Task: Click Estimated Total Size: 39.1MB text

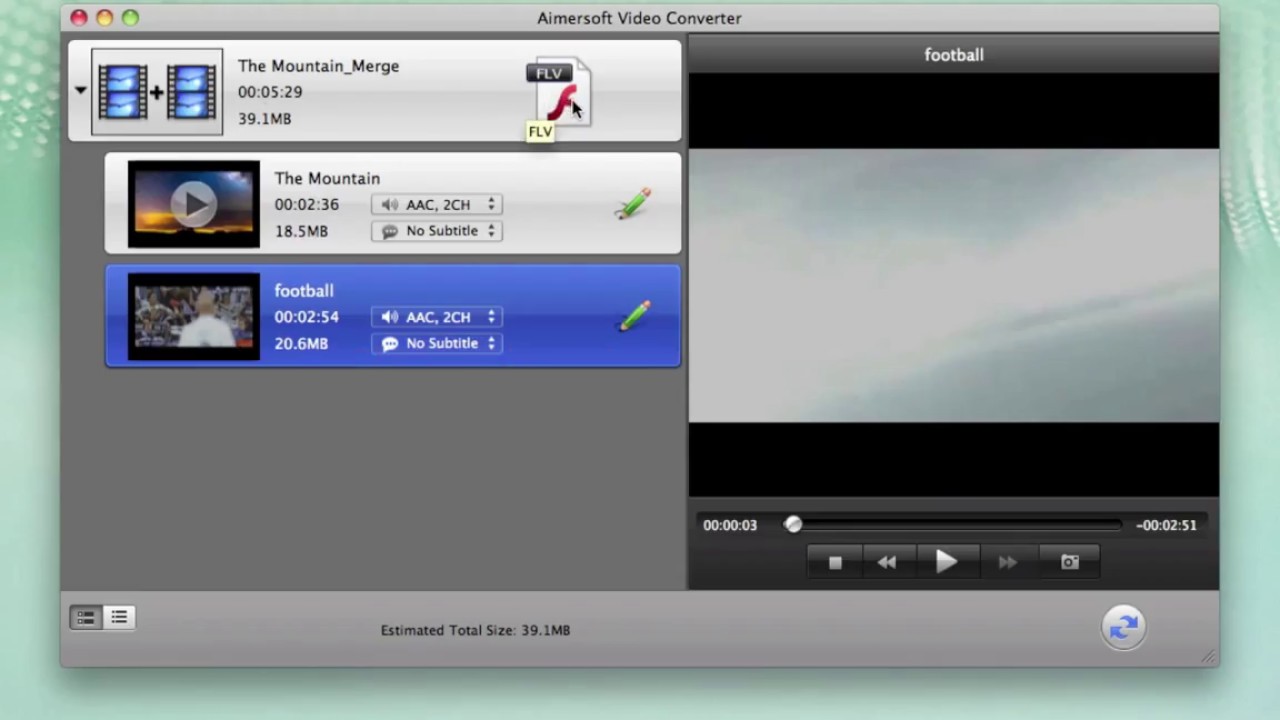Action: 475,630
